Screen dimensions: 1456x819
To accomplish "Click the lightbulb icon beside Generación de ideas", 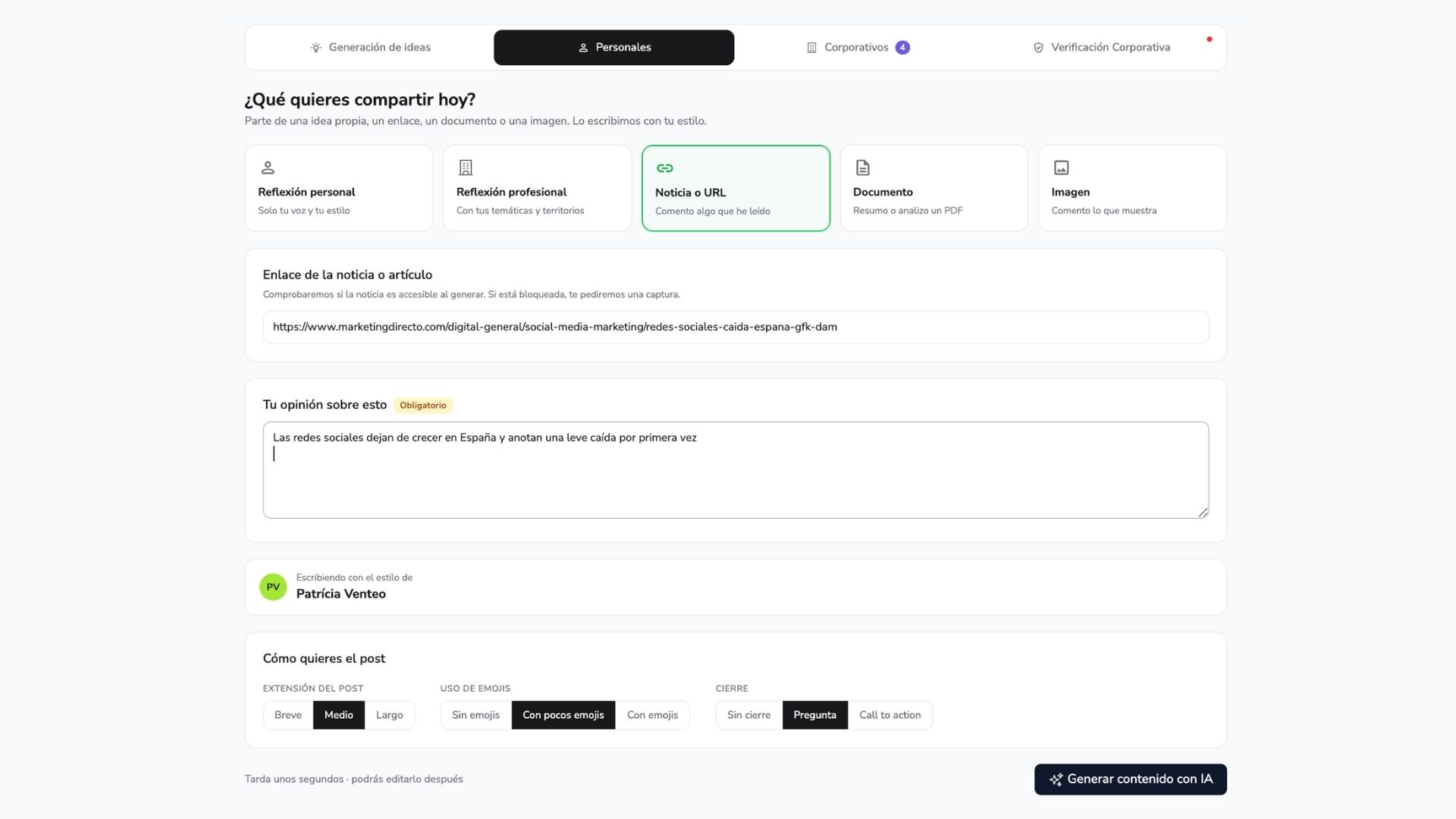I will coord(316,48).
